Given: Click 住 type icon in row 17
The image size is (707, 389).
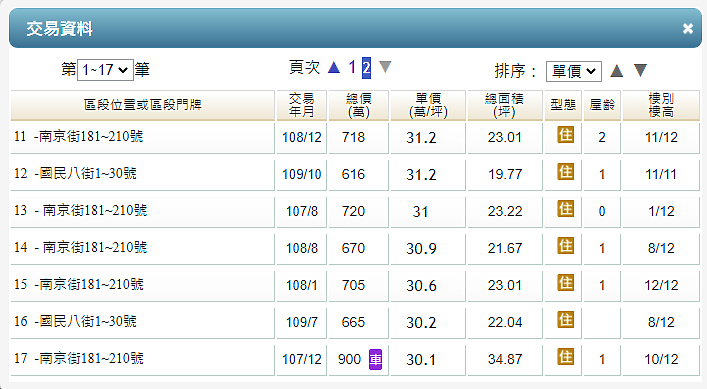Looking at the screenshot, I should click(x=565, y=357).
